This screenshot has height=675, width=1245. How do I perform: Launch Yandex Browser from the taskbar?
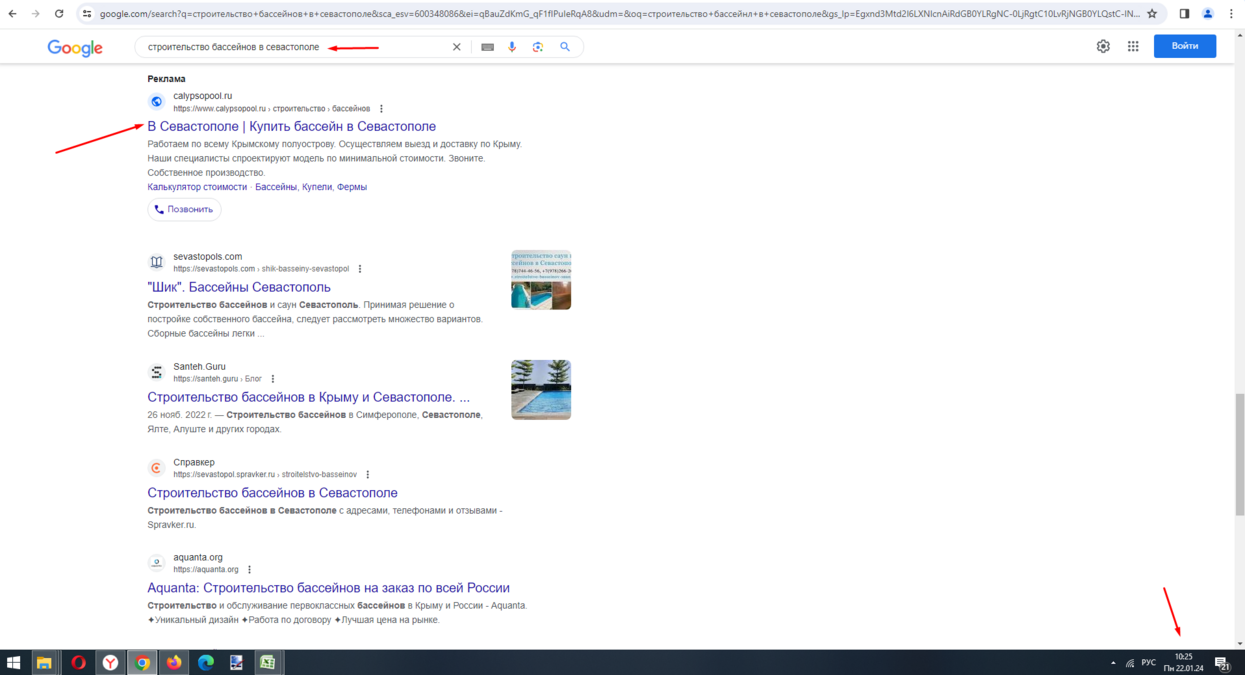(110, 662)
